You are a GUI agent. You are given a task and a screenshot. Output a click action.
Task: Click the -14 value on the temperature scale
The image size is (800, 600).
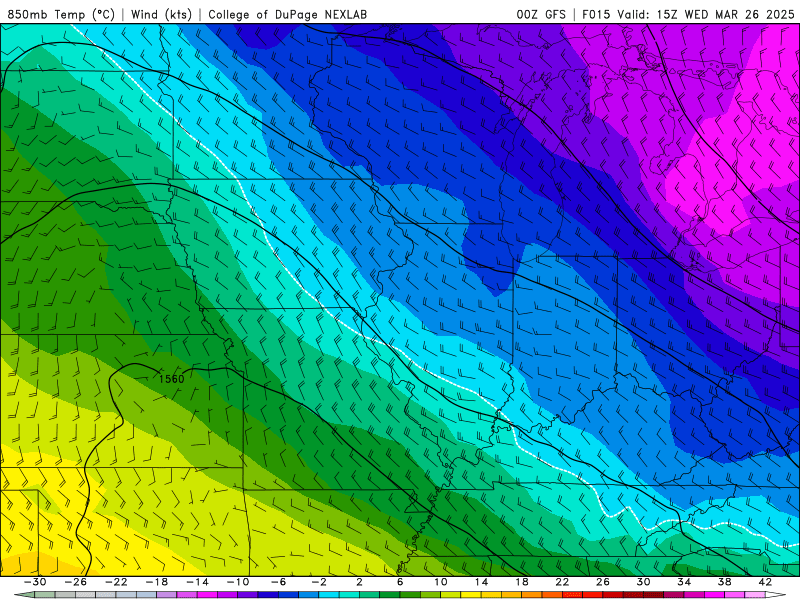click(197, 582)
